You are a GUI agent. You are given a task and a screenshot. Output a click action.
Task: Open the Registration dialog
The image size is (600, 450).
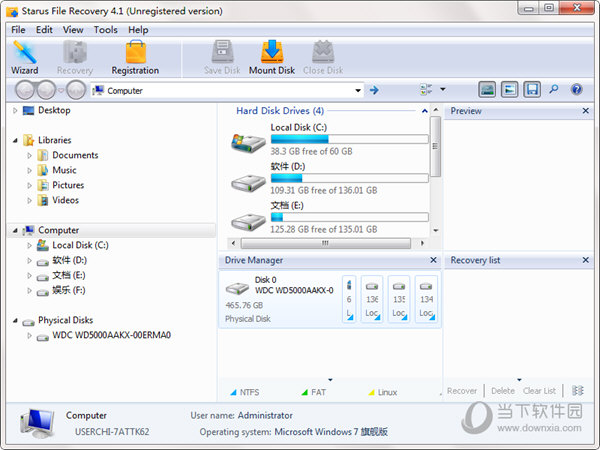135,57
